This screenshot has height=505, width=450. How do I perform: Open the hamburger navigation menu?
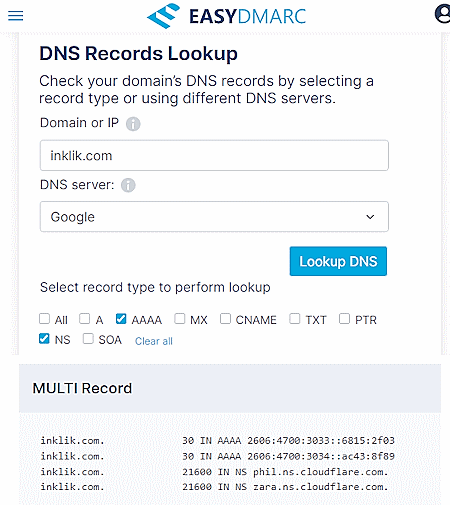tap(16, 16)
